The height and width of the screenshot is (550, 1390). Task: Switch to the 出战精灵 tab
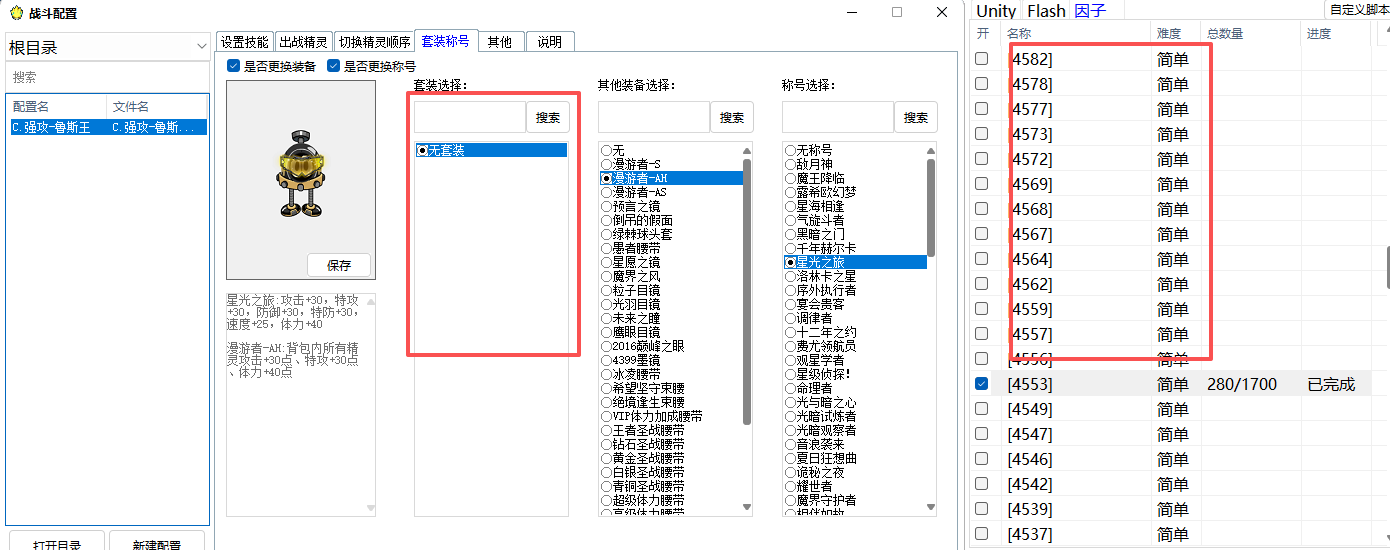[303, 42]
